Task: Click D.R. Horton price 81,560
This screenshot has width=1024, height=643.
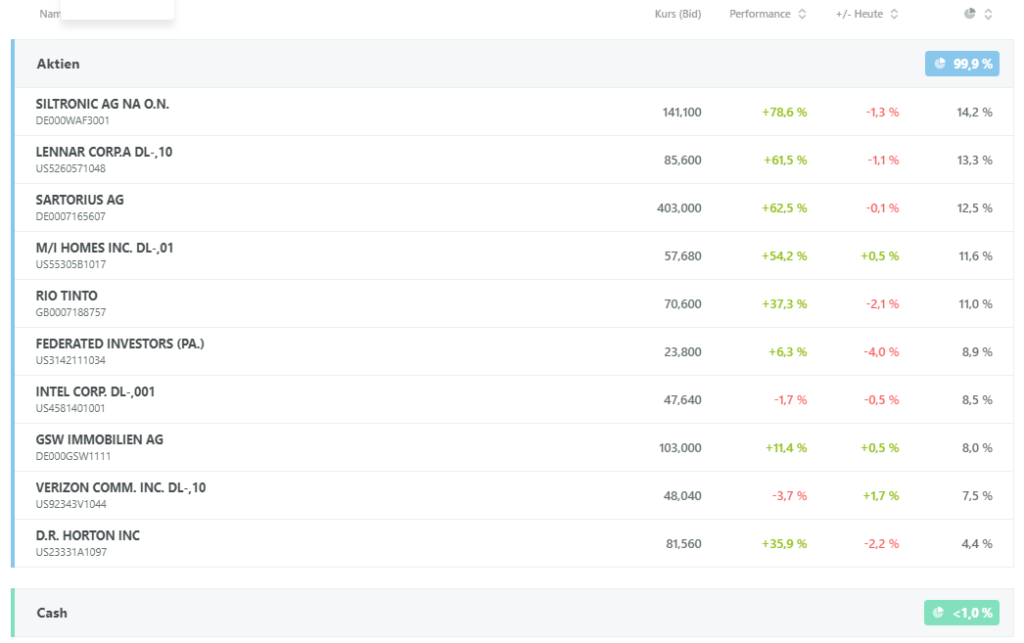Action: pyautogui.click(x=683, y=544)
